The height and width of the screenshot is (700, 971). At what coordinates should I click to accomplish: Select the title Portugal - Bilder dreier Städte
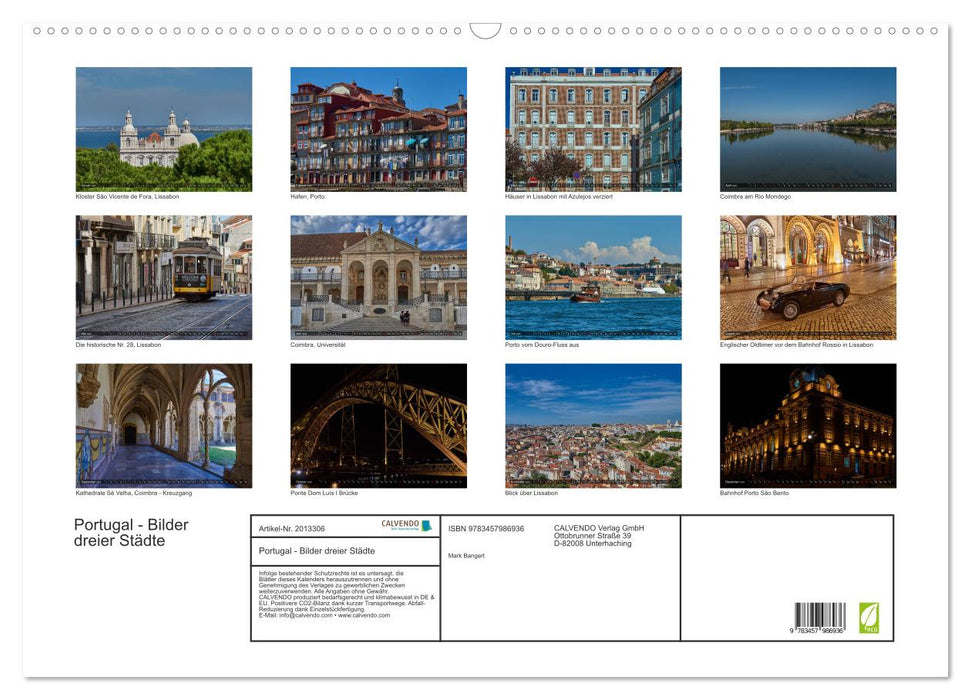click(x=131, y=532)
